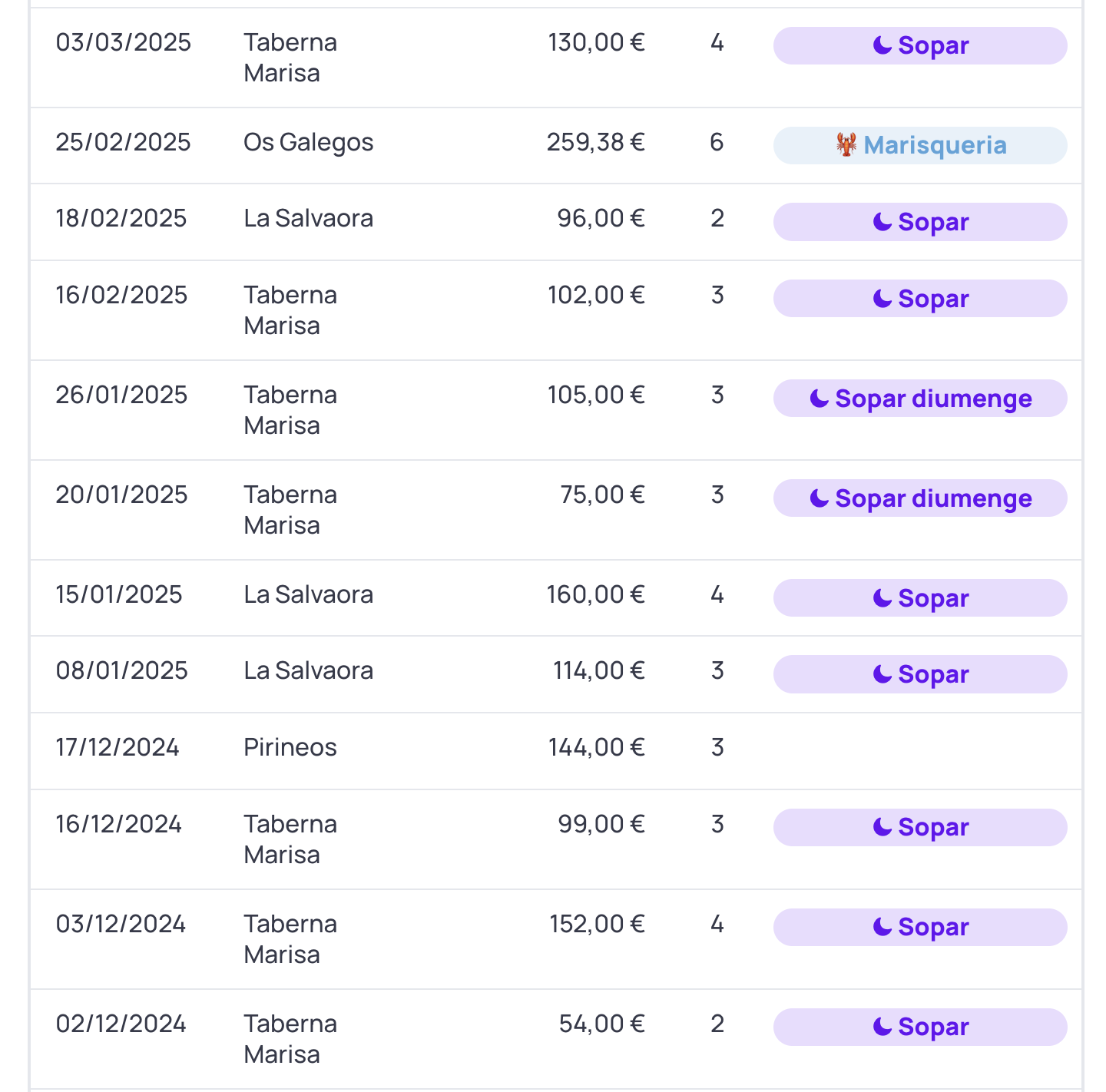1106x1092 pixels.
Task: Click Taberna Marisa on the 03/03/2025 row
Action: 290,58
